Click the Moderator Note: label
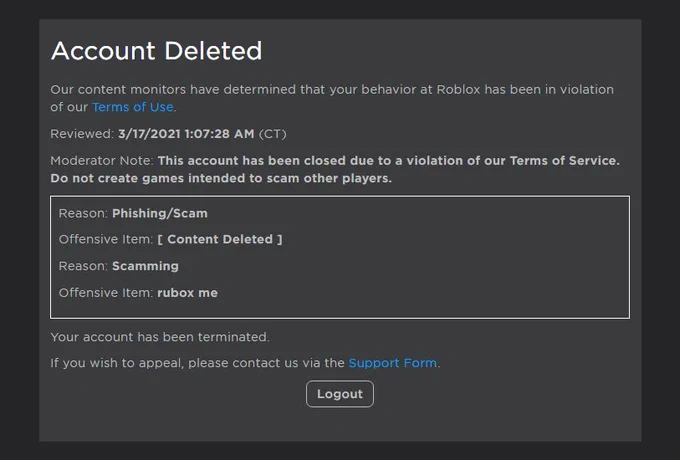Viewport: 680px width, 460px height. pyautogui.click(x=102, y=161)
